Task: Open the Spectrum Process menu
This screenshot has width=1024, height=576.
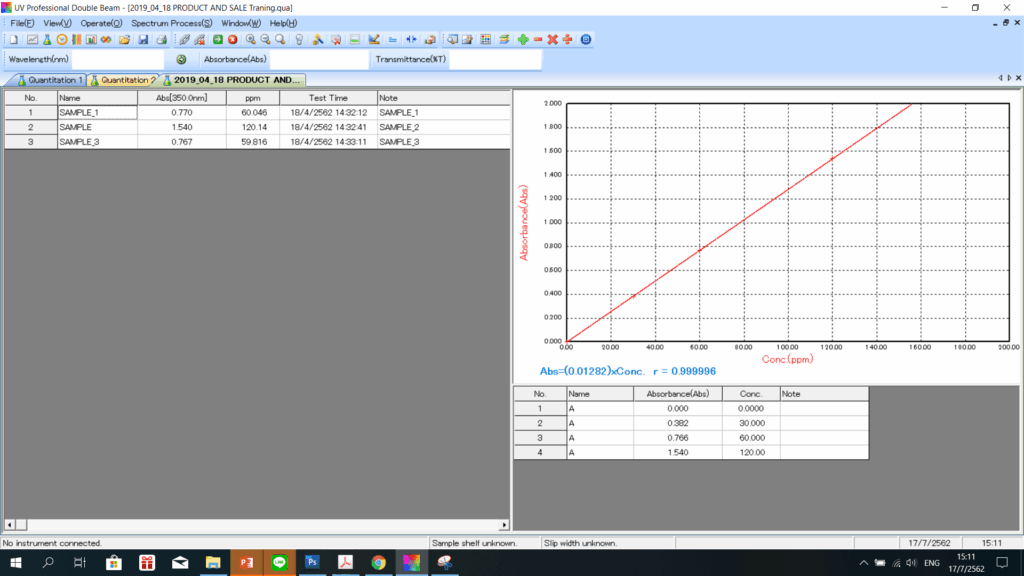Action: coord(171,23)
